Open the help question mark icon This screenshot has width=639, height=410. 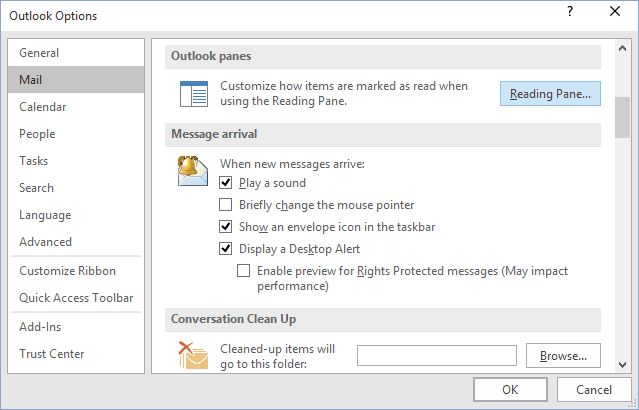tap(570, 11)
